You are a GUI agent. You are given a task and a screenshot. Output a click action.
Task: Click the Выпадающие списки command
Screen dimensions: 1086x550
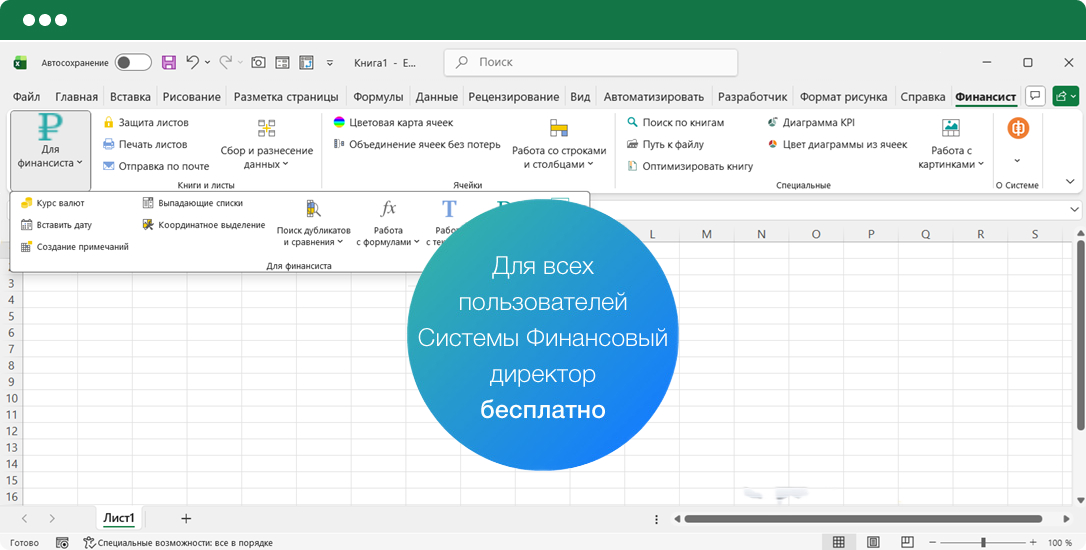193,203
